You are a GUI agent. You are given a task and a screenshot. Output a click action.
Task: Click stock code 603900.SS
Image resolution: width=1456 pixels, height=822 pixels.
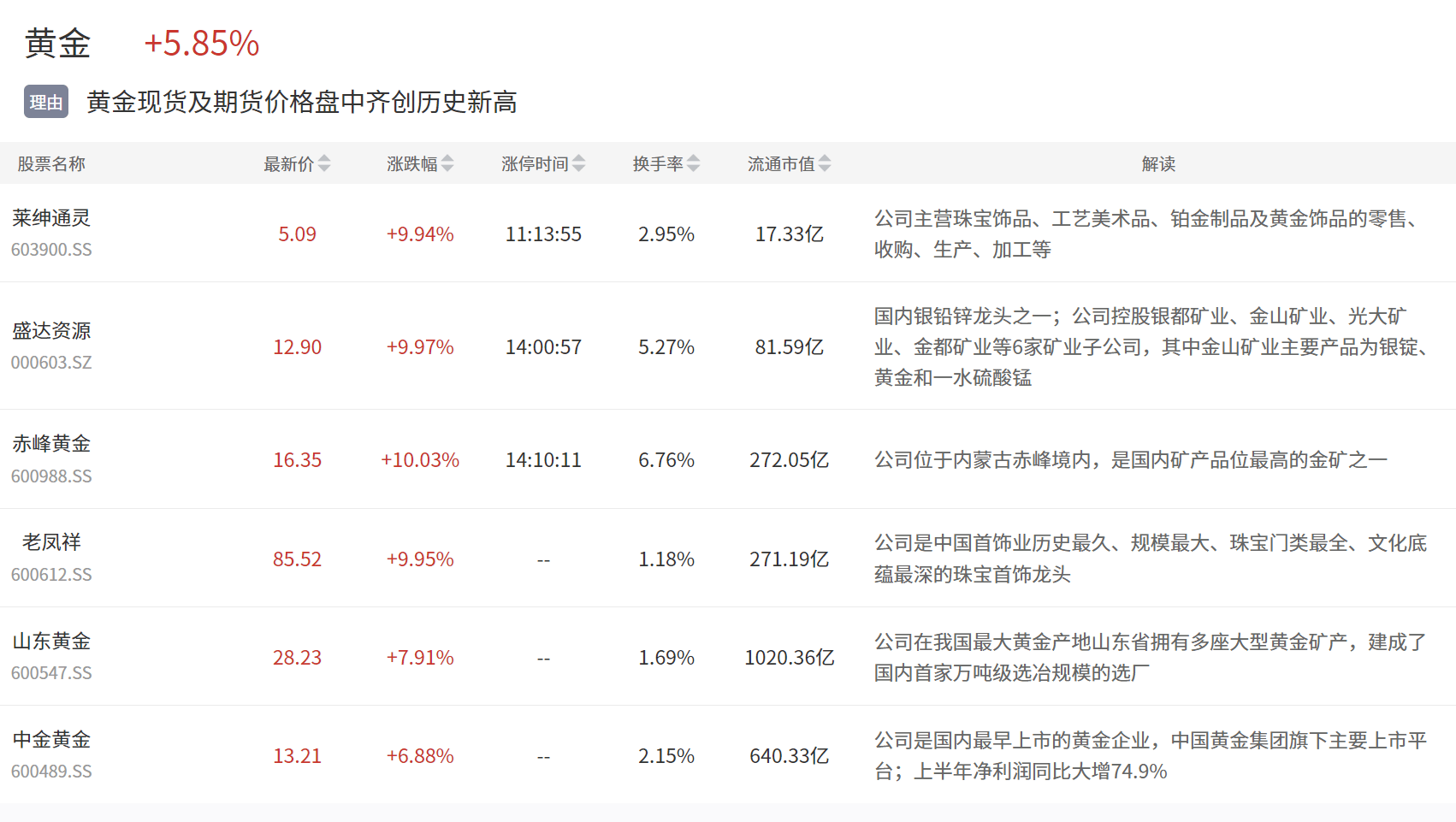[51, 250]
